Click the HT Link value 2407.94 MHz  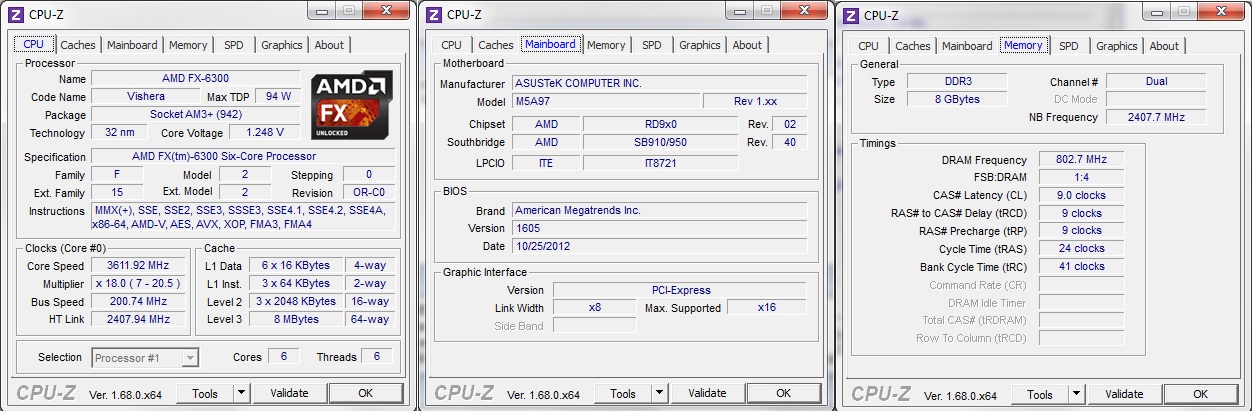coord(138,320)
